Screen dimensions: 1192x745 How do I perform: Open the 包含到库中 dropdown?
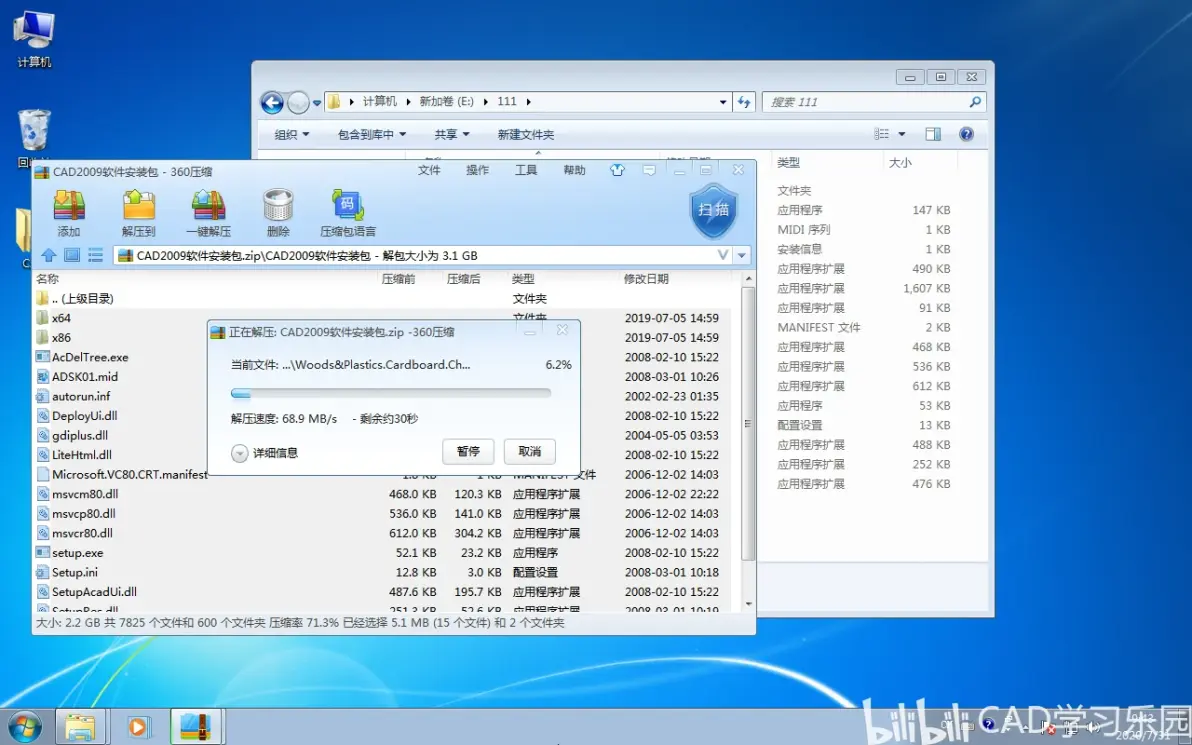coord(372,135)
